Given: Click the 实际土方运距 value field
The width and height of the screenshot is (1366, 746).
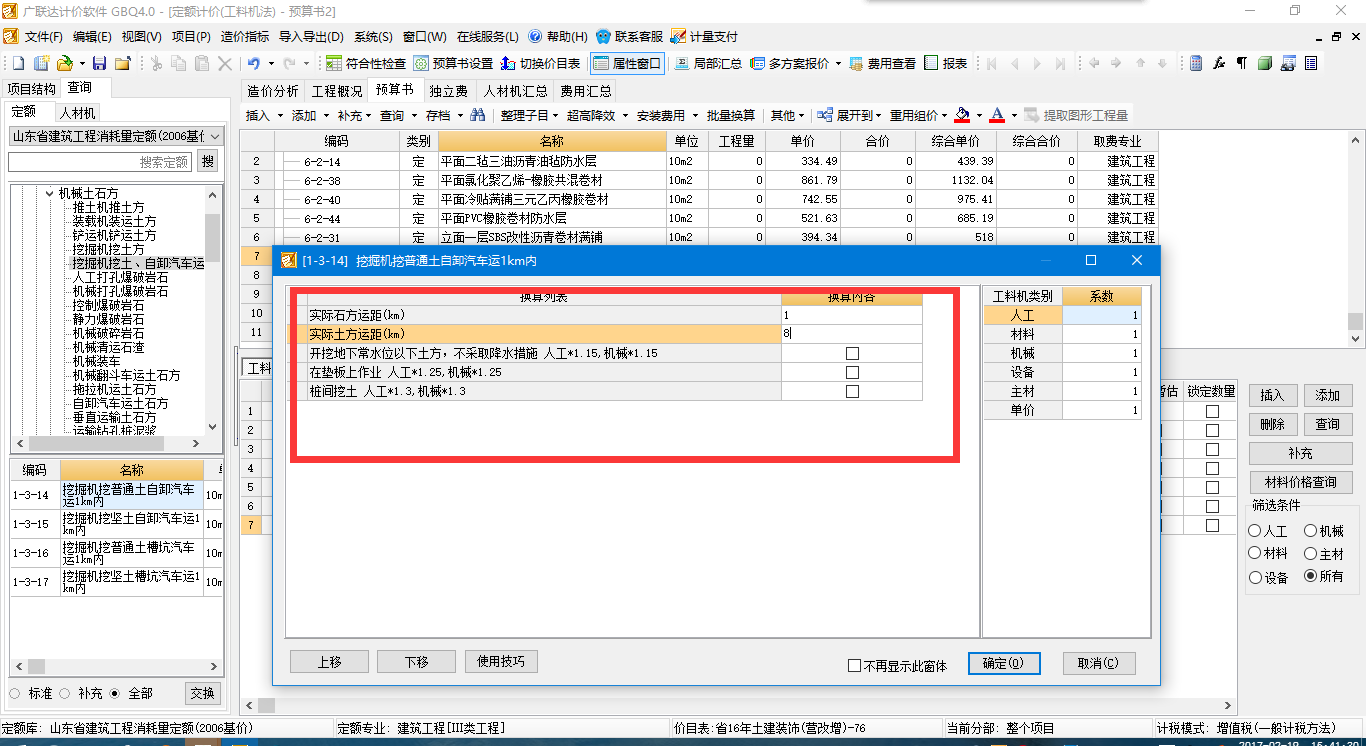Looking at the screenshot, I should coord(852,334).
